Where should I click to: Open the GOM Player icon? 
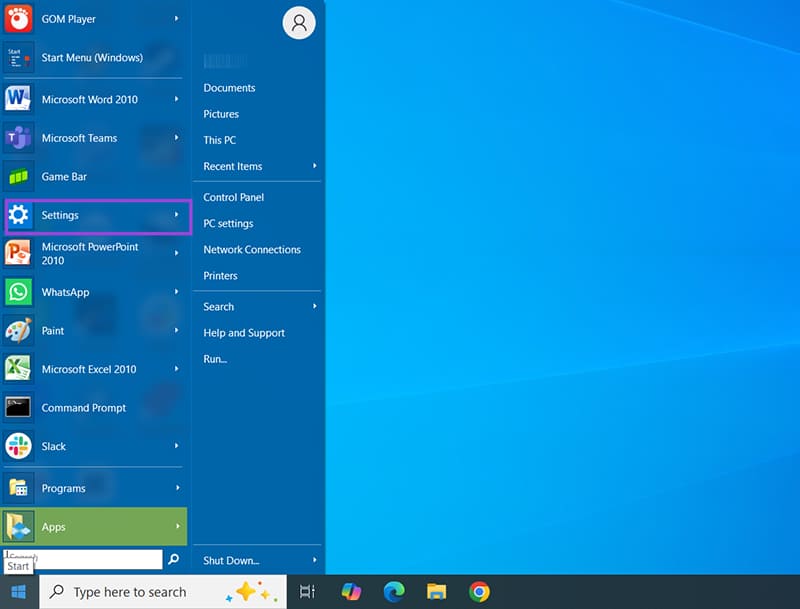[x=18, y=18]
